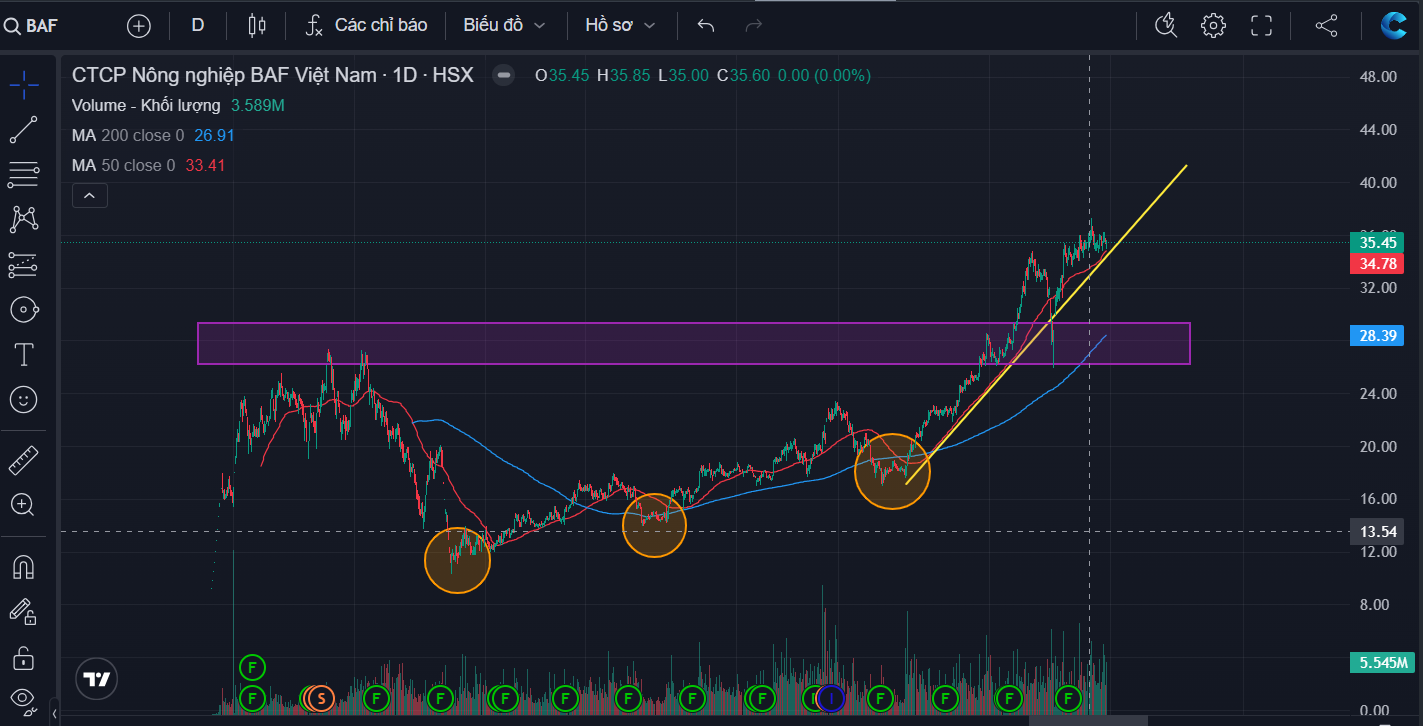Select the crosshair cursor tool
Screen dimensions: 1423x726
click(24, 85)
